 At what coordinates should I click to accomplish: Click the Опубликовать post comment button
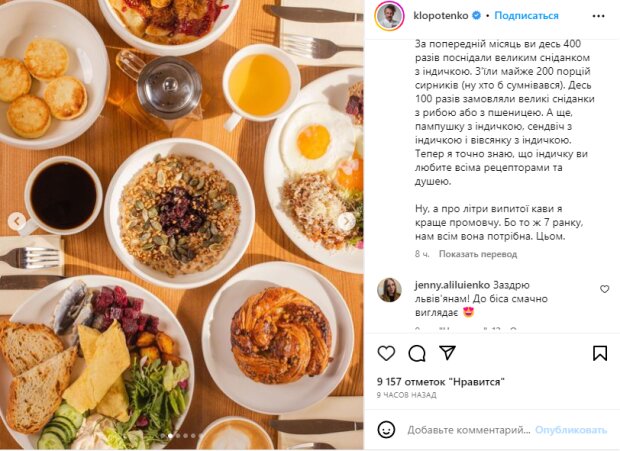[571, 430]
